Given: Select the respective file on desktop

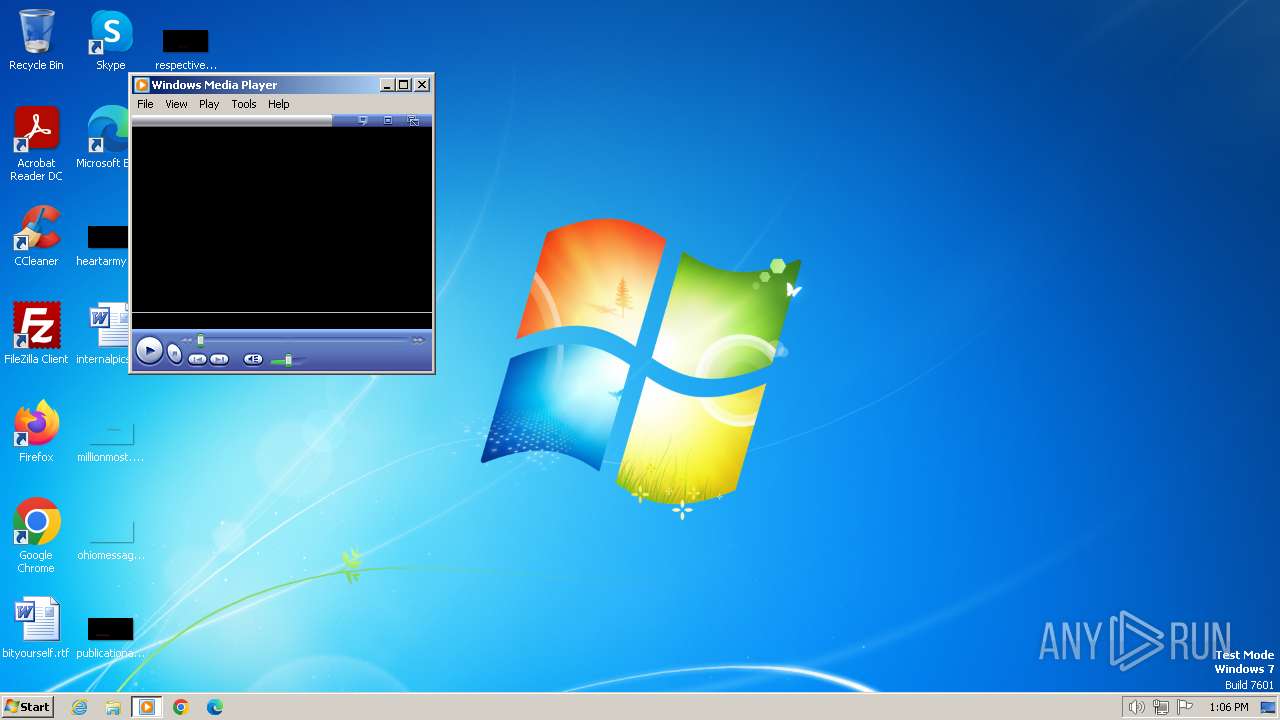Looking at the screenshot, I should pos(186,48).
